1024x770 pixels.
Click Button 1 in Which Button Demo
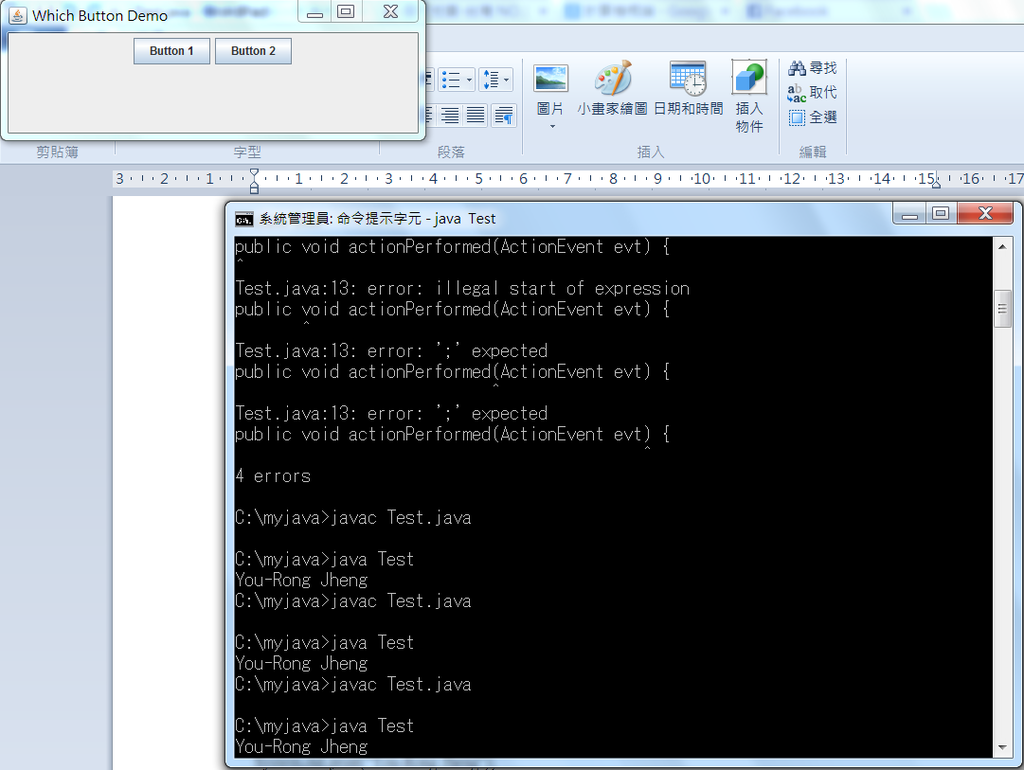click(172, 51)
